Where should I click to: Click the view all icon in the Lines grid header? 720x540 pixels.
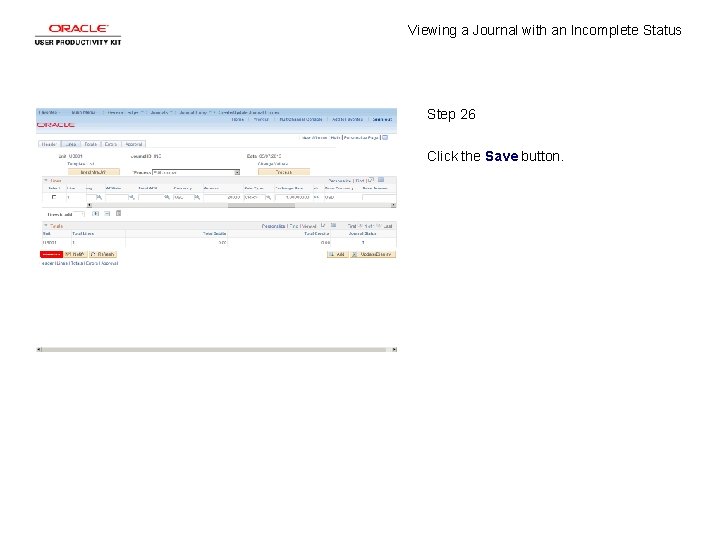point(371,180)
